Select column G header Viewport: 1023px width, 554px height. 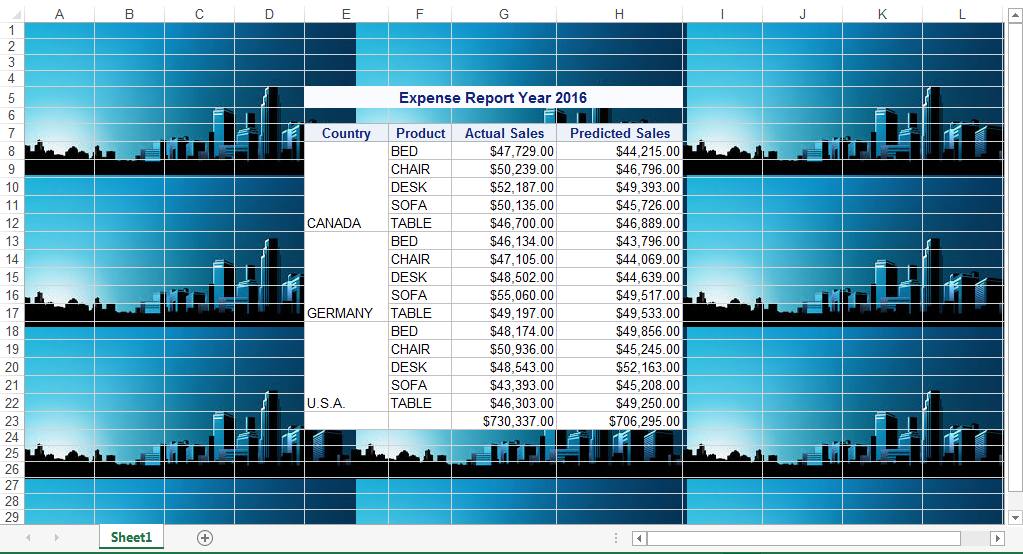503,14
